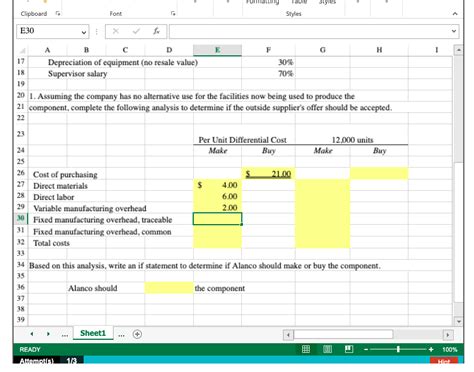The image size is (474, 372).
Task: Switch to Normal view icon
Action: [x=306, y=349]
